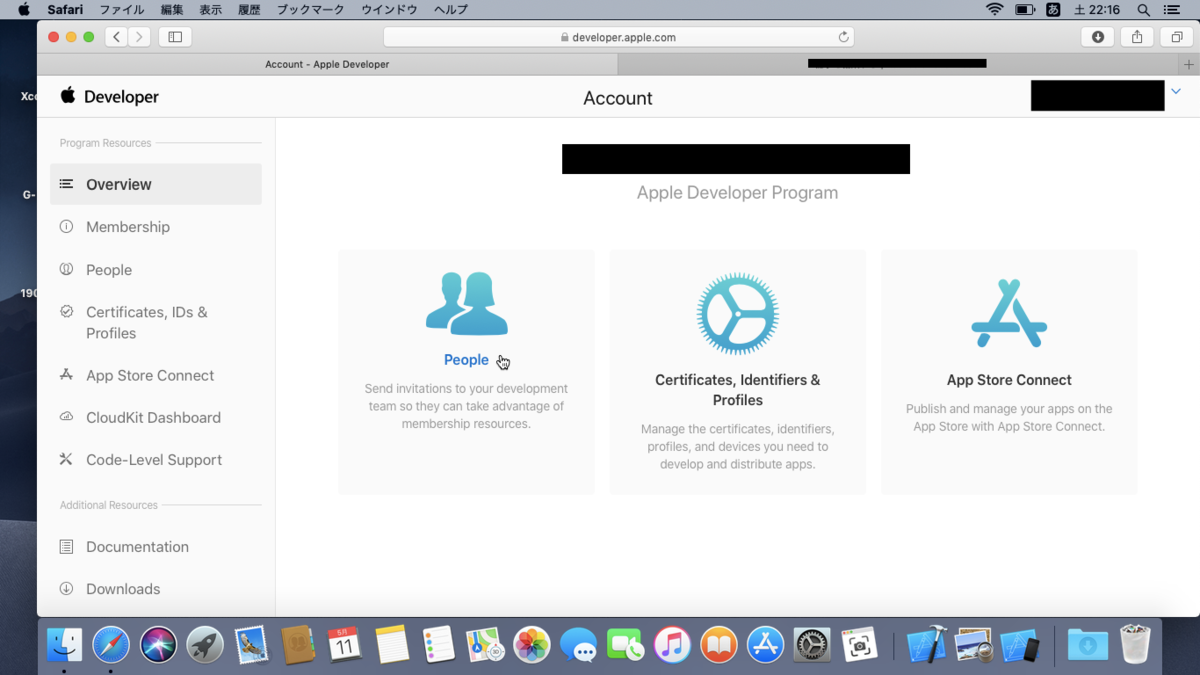Launch Xcode from the Dock
The width and height of the screenshot is (1200, 675).
(926, 645)
